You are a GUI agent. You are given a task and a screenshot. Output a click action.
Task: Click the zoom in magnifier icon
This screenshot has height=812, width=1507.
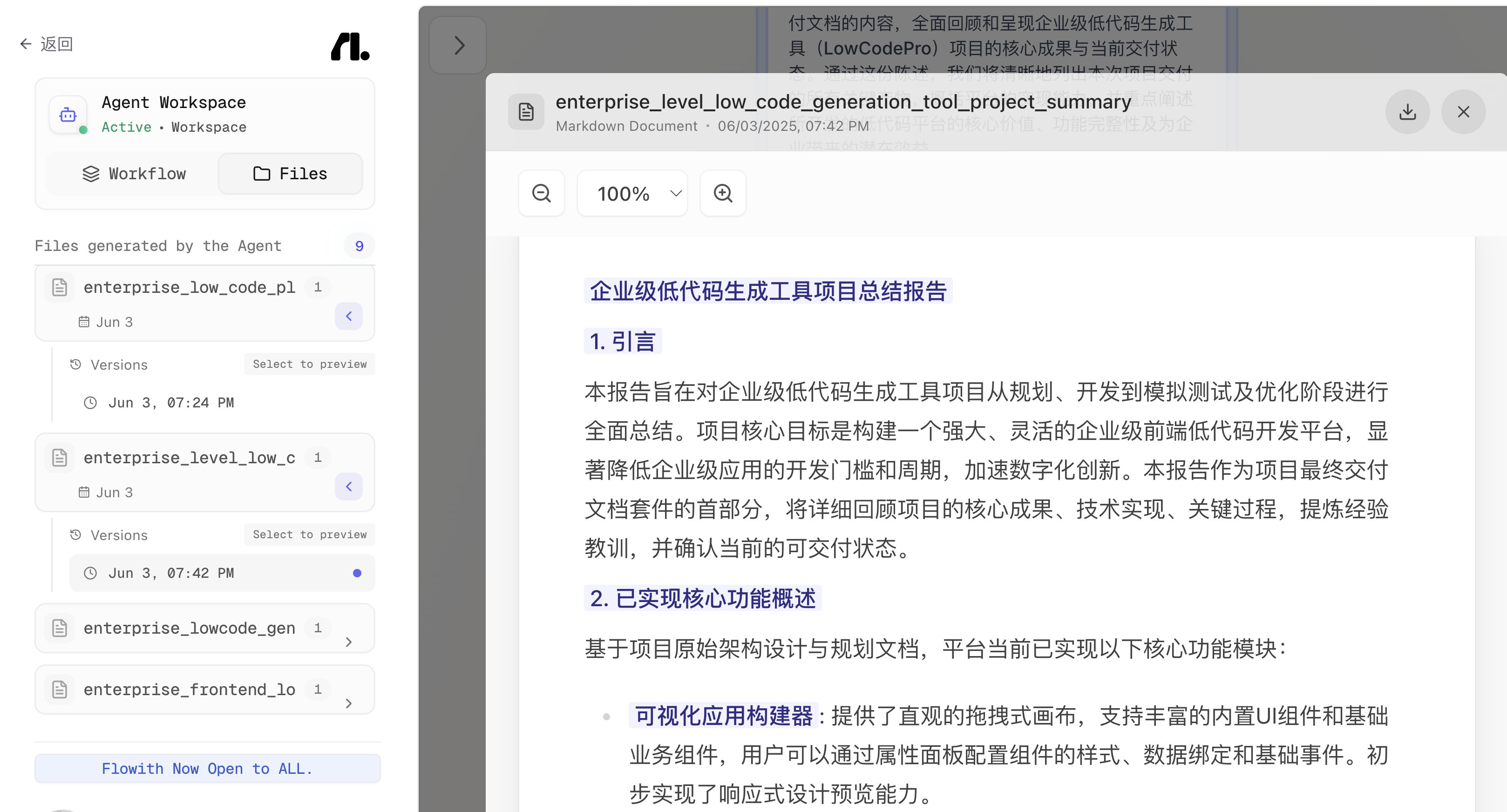[722, 194]
